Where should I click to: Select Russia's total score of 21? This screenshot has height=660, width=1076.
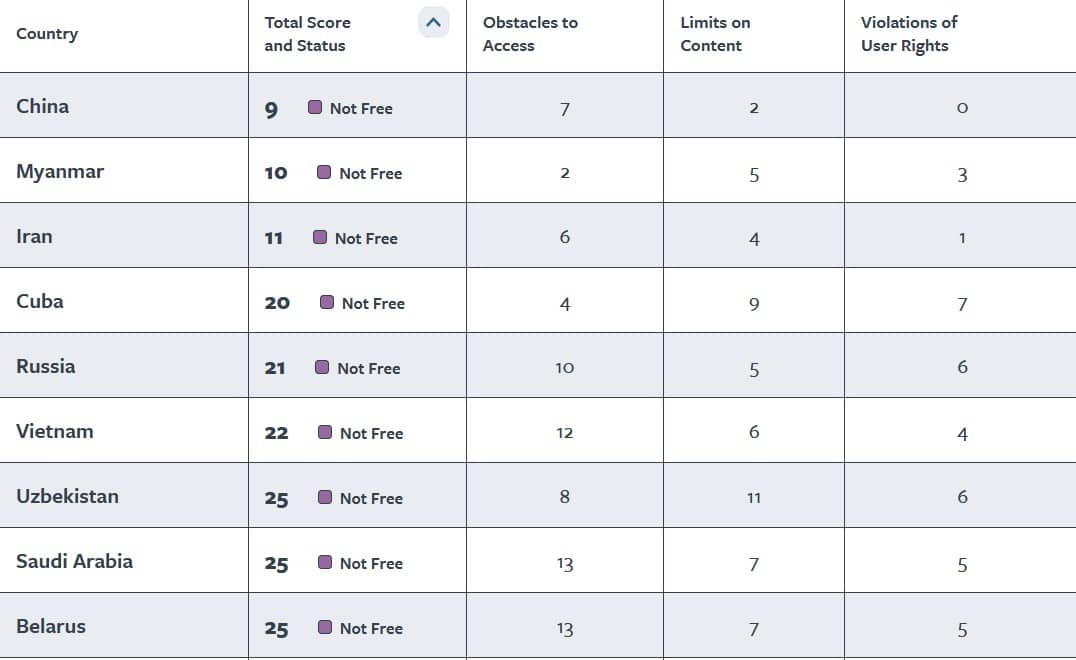(x=275, y=368)
